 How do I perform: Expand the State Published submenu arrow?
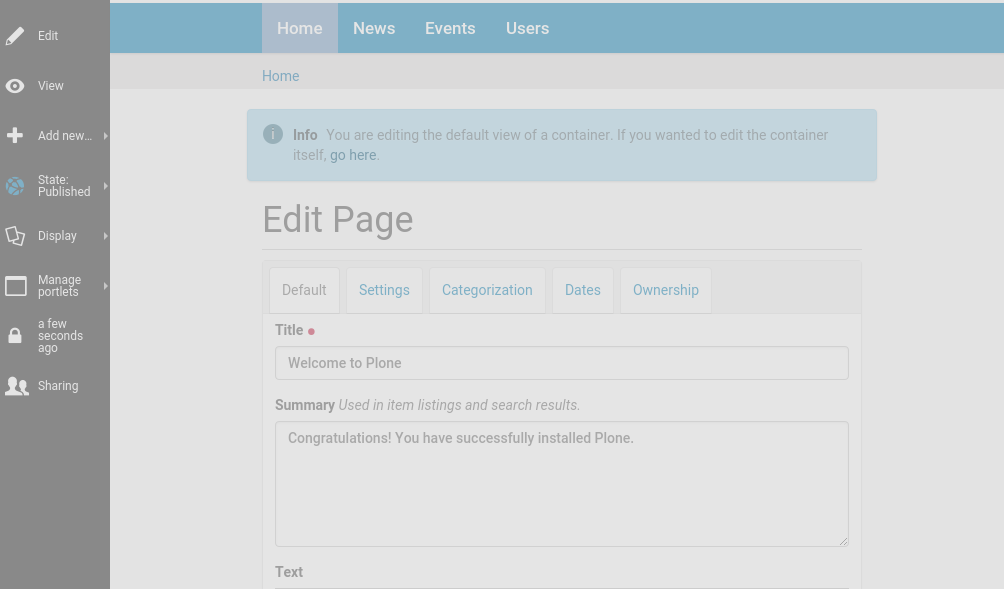coord(105,186)
